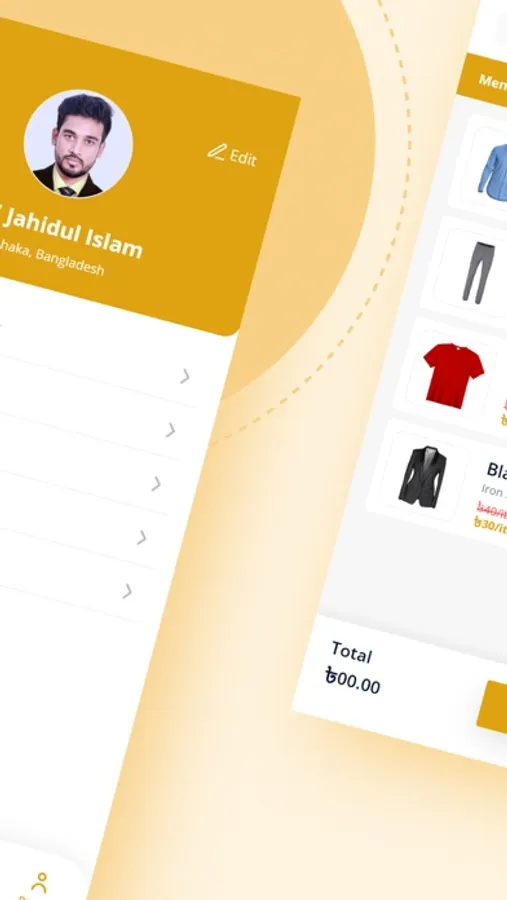Screen dimensions: 507x900
Task: Select the red T-shirt item image
Action: pos(453,375)
